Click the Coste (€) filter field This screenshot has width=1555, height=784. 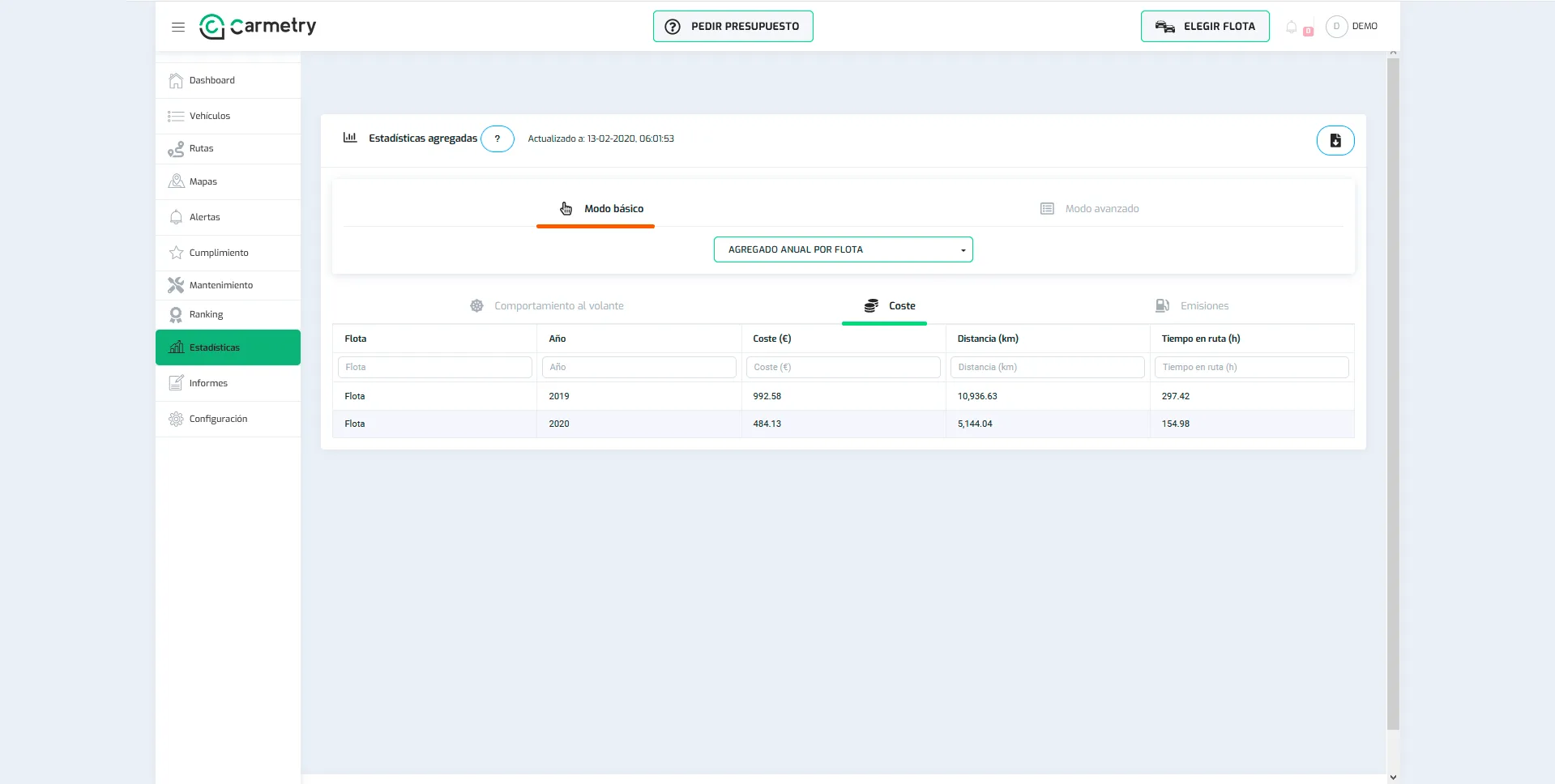843,367
